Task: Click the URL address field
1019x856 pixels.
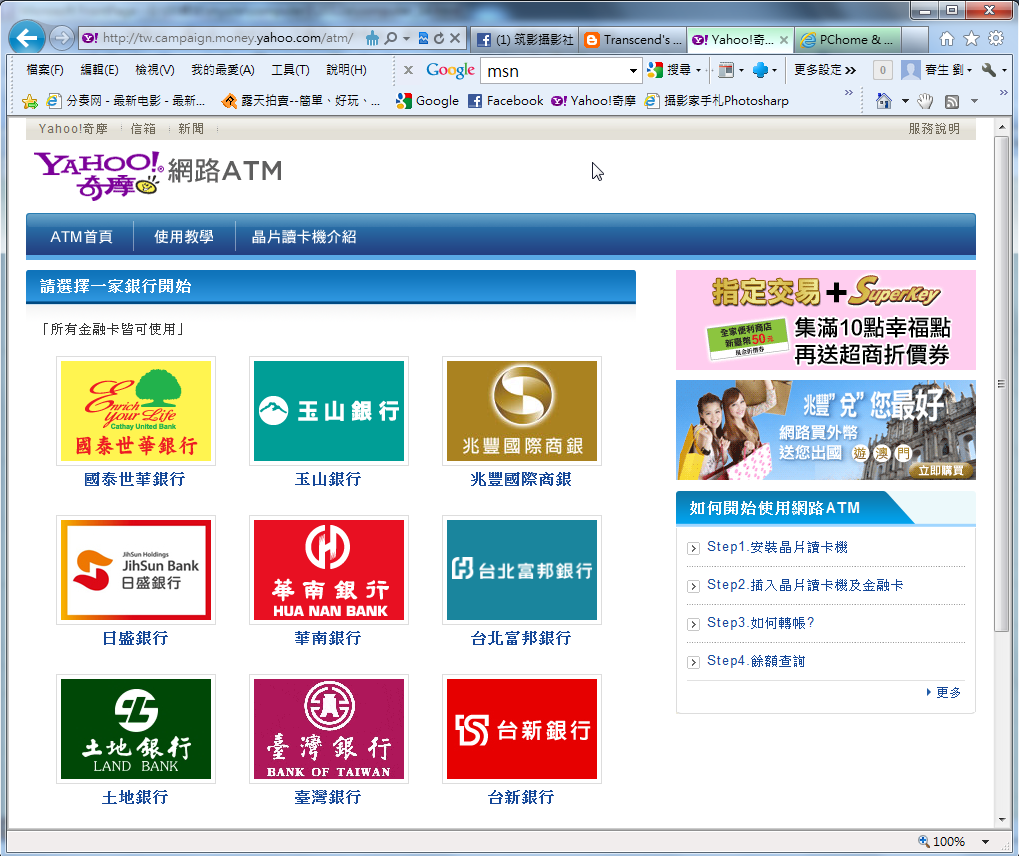Action: [x=227, y=38]
